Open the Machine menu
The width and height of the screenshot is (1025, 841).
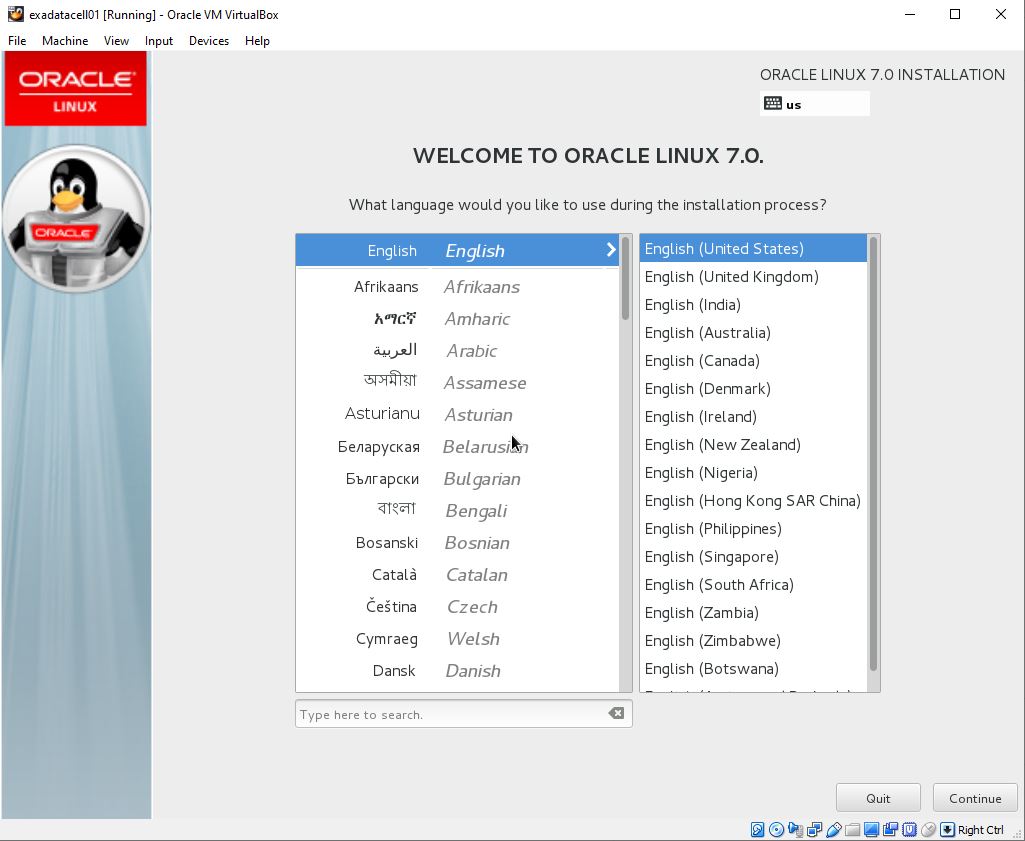click(65, 41)
